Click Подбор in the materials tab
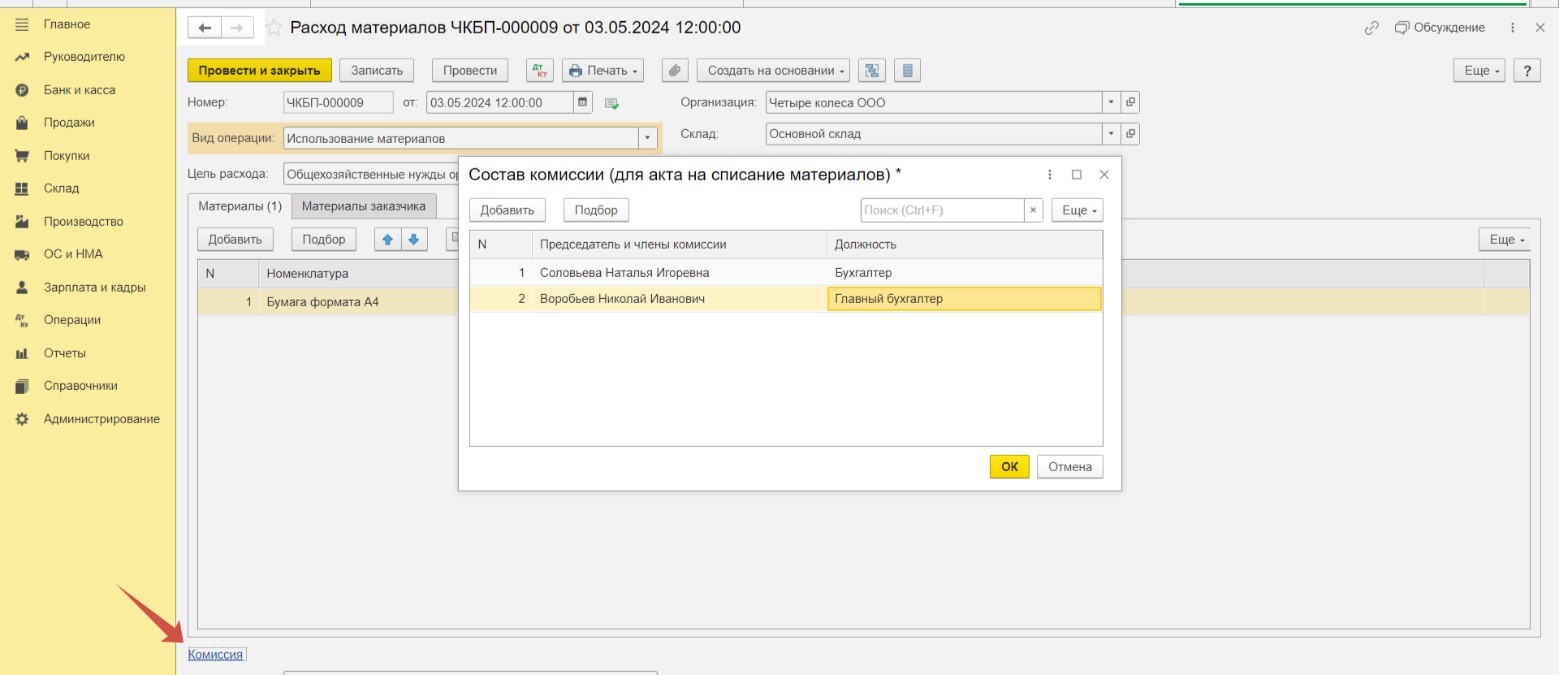1559x675 pixels. point(324,240)
